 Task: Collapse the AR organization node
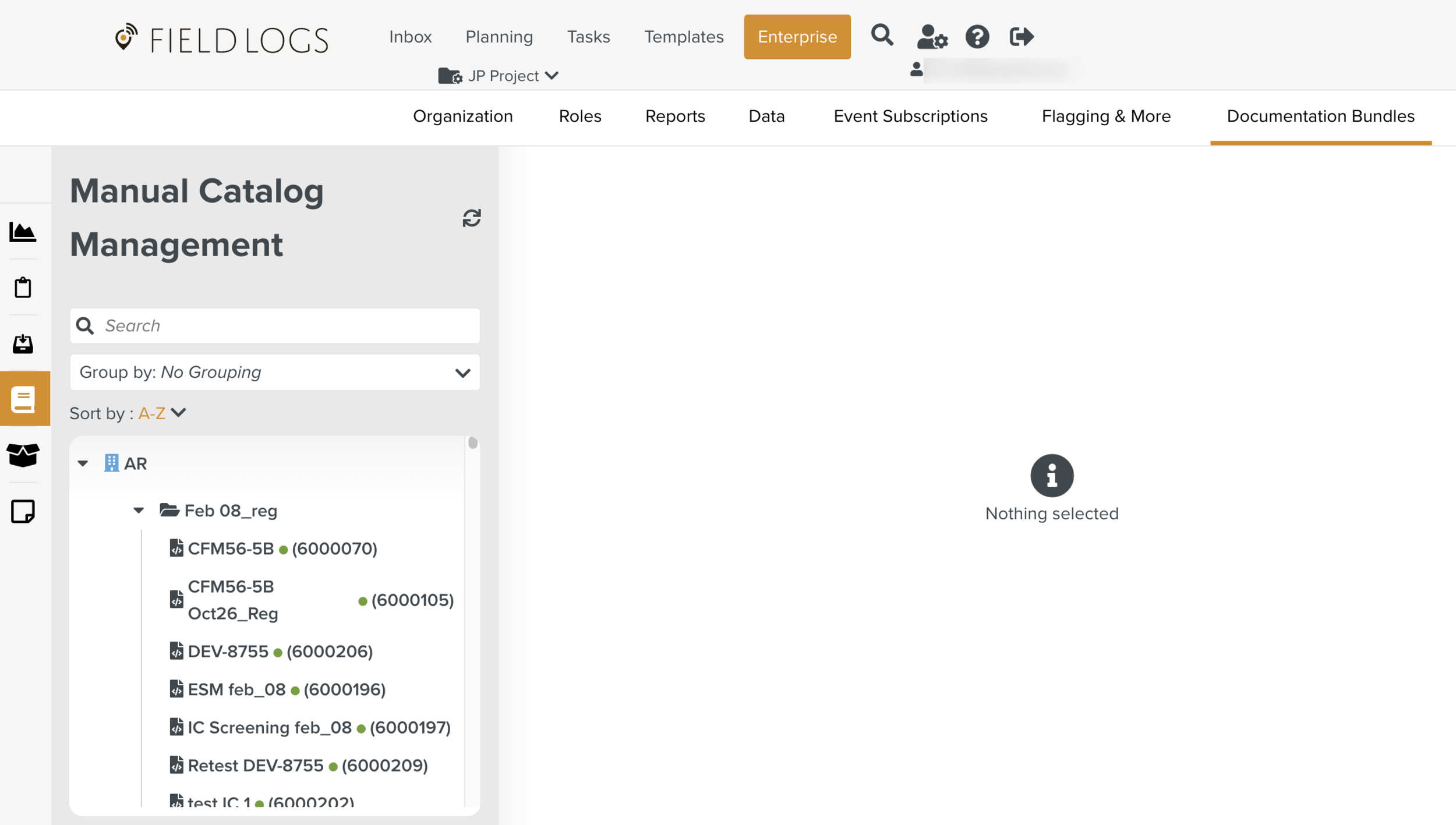coord(83,463)
